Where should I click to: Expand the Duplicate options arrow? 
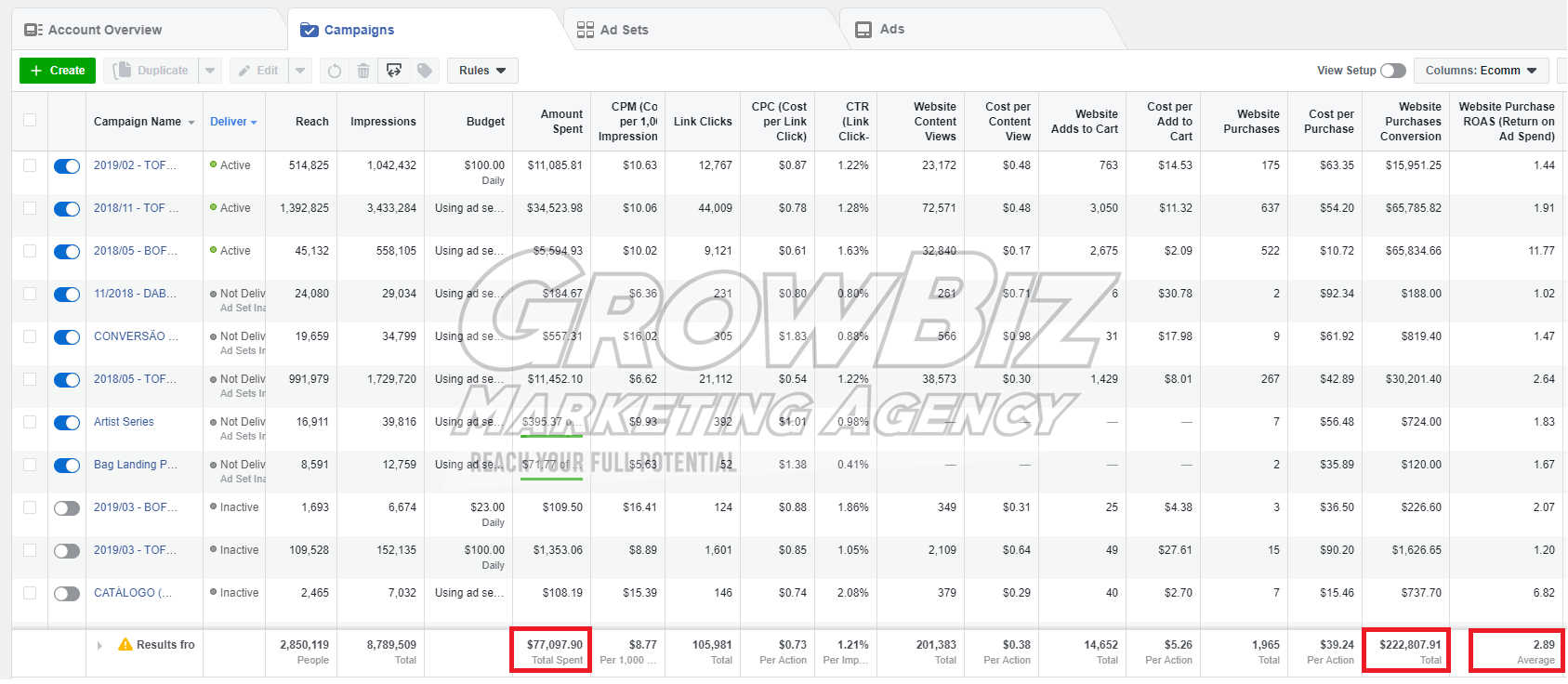click(210, 71)
